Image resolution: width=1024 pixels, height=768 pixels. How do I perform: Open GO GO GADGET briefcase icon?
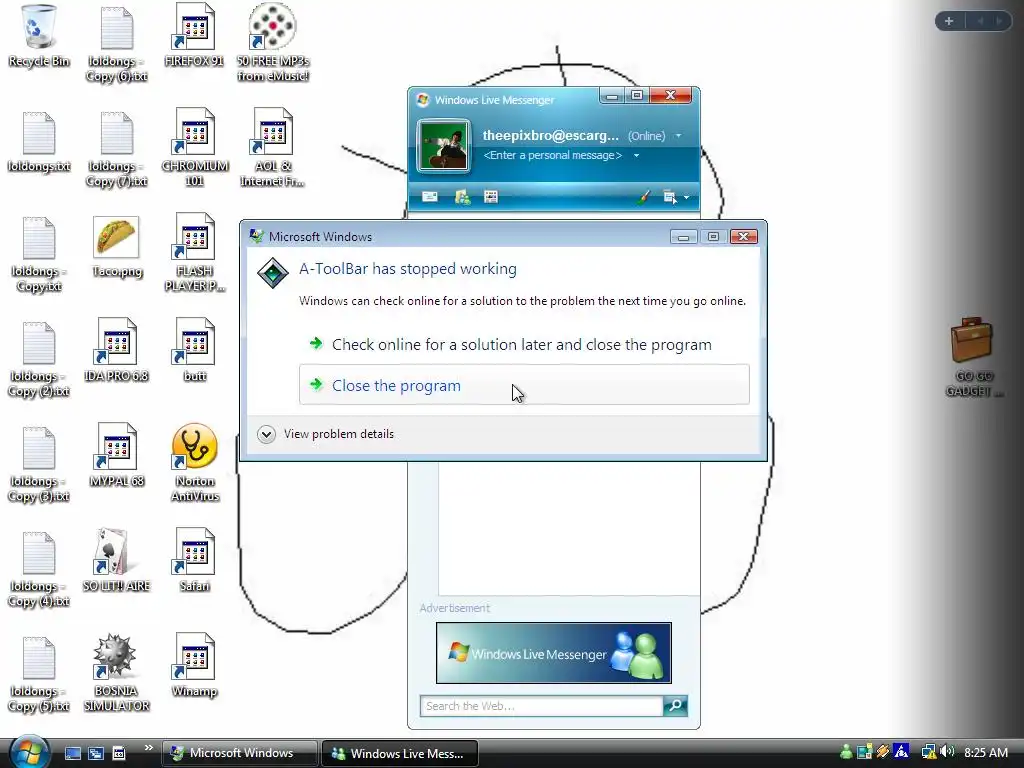point(972,340)
